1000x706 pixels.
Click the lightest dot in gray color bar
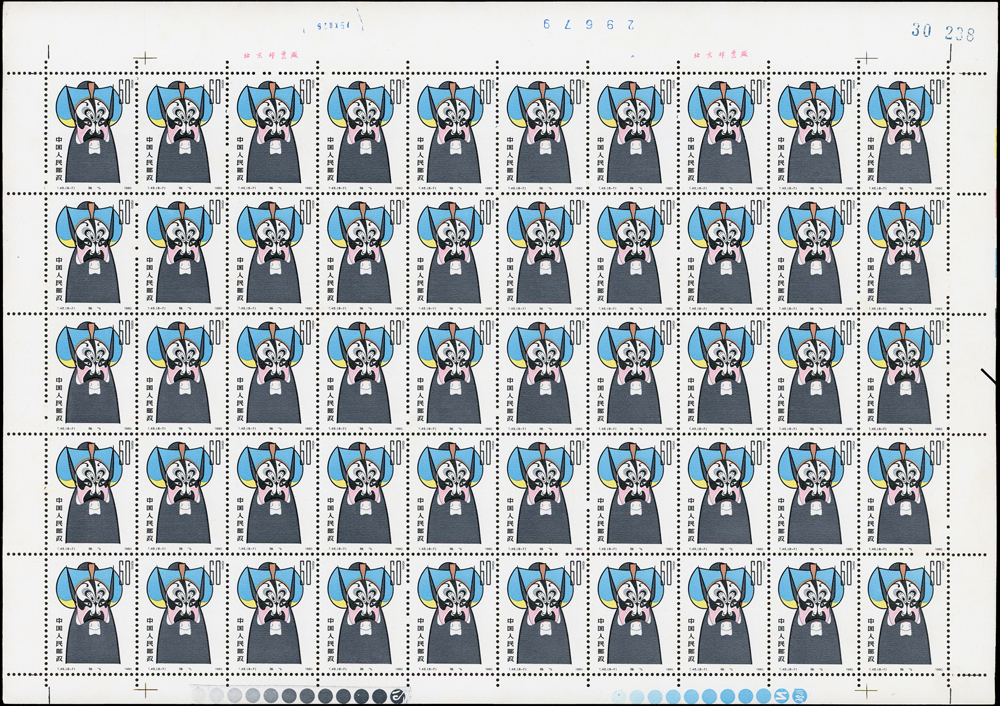click(198, 693)
